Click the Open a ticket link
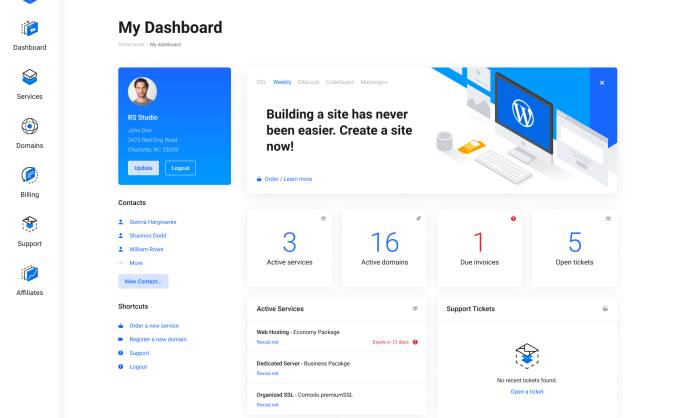Viewport: 676px width, 418px height. point(527,391)
